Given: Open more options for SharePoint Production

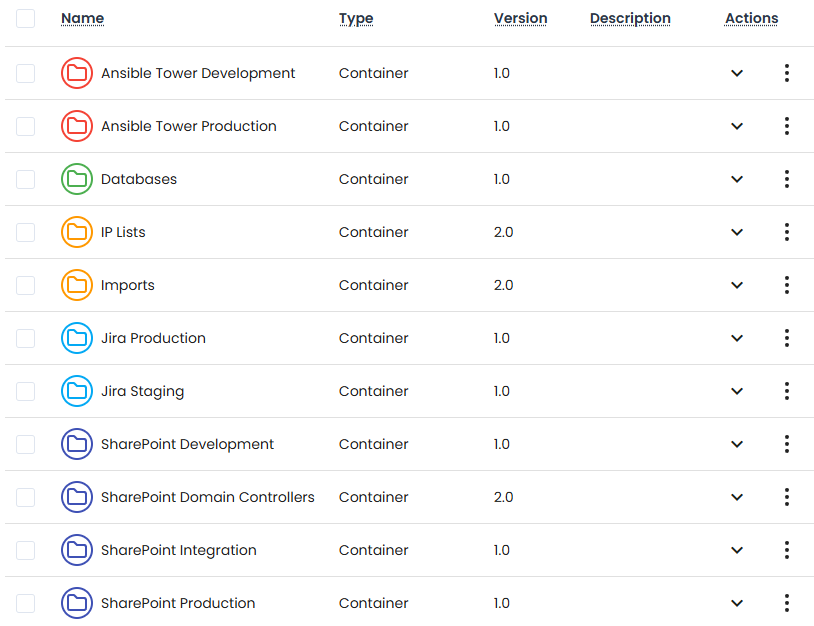Looking at the screenshot, I should (x=787, y=603).
